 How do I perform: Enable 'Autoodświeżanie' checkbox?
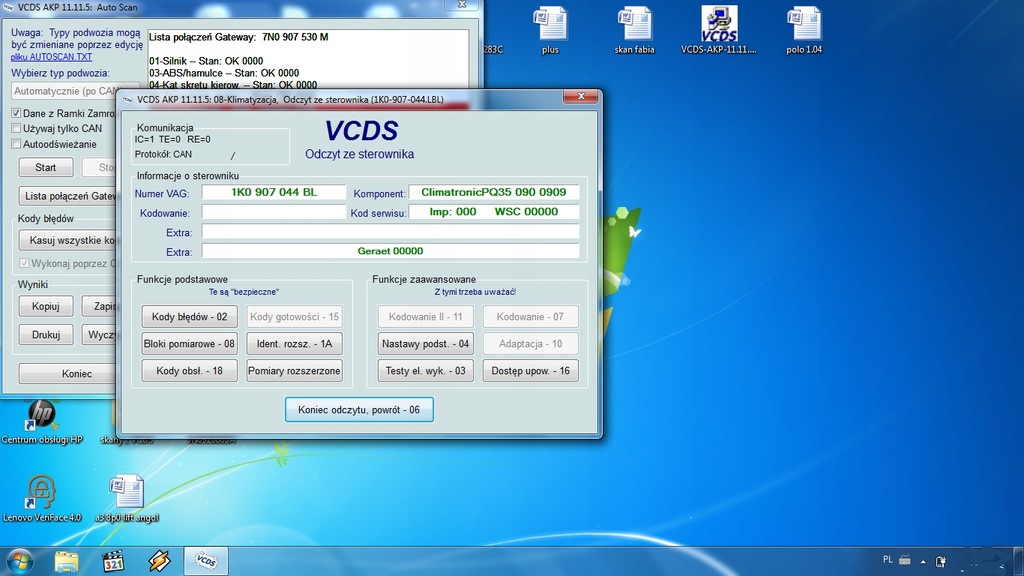point(16,144)
